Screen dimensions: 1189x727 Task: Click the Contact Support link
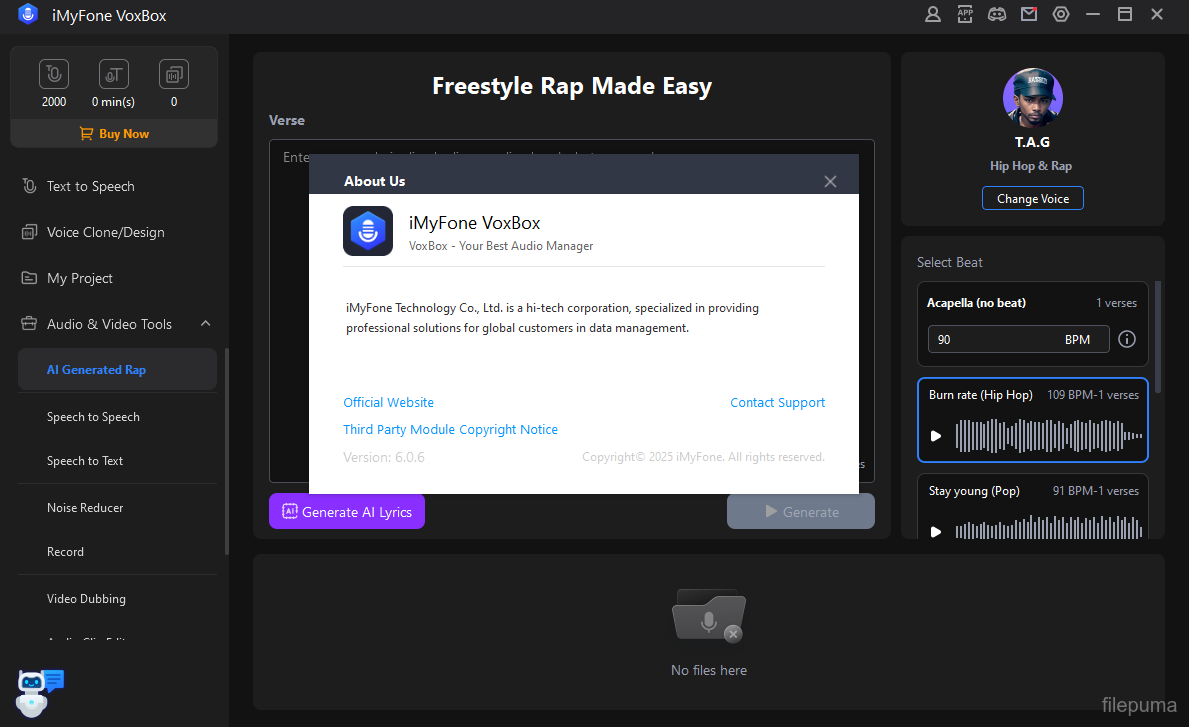777,402
